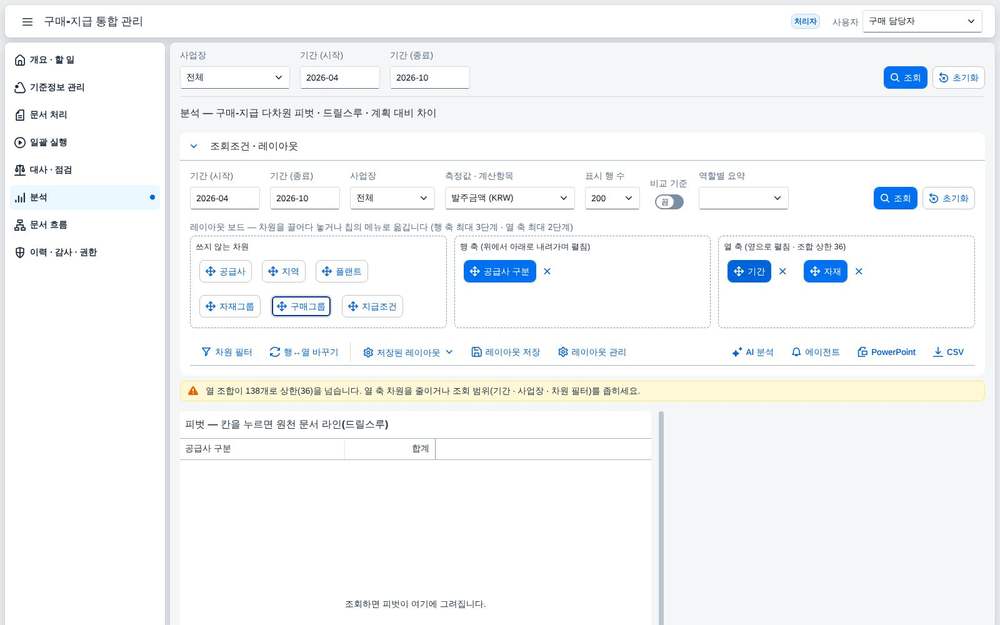
Task: Remove 기간 from the column axis
Action: [783, 271]
